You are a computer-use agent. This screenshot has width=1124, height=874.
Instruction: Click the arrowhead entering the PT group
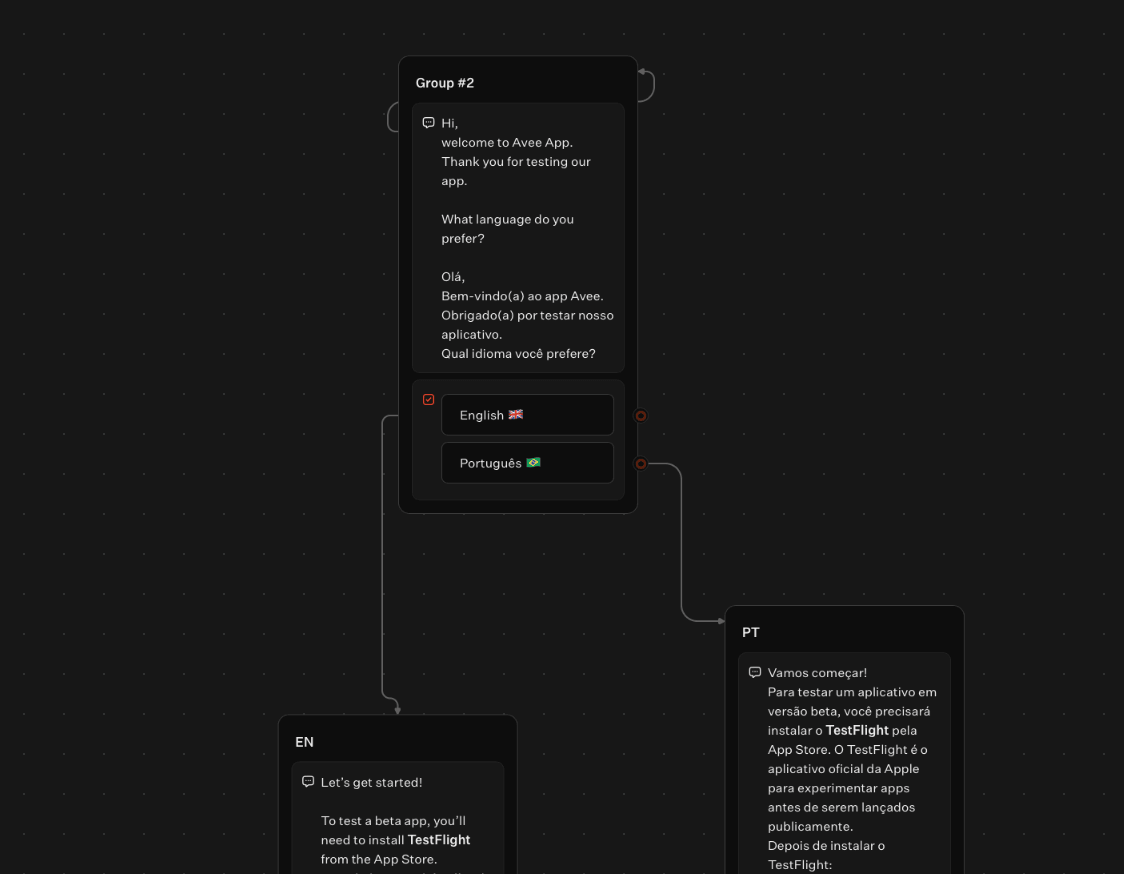coord(721,621)
